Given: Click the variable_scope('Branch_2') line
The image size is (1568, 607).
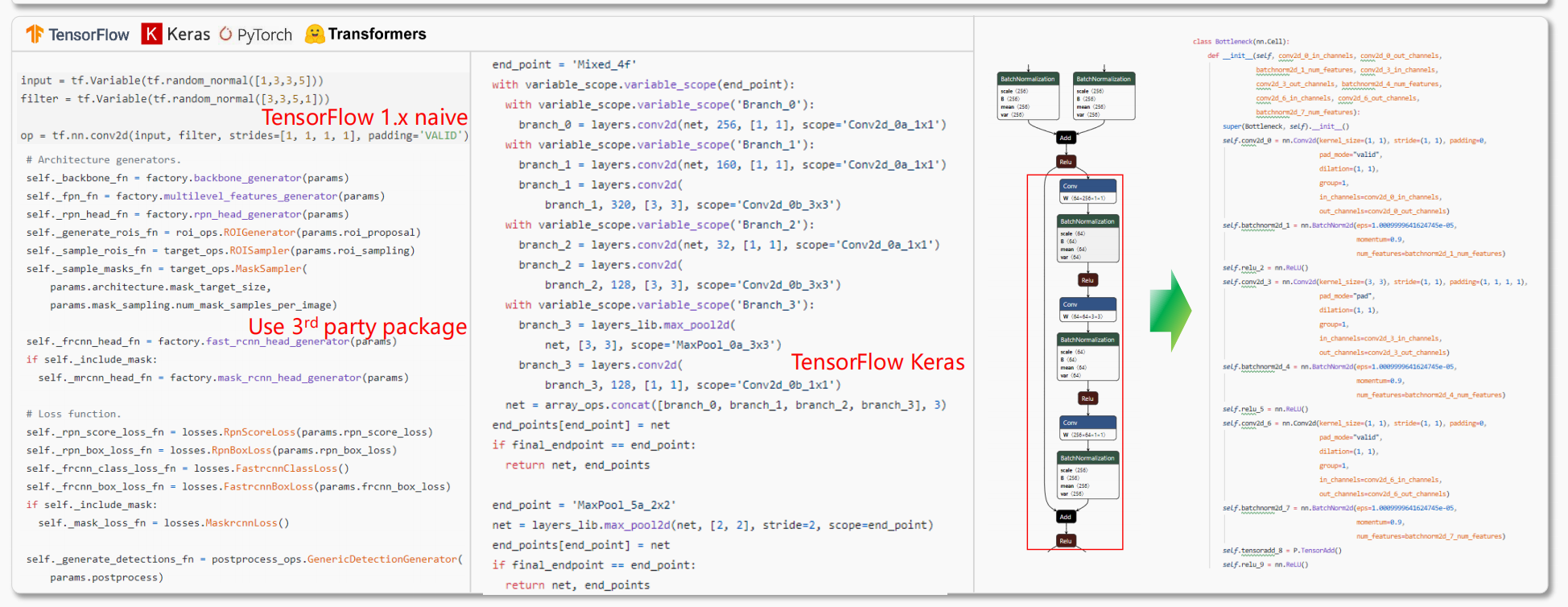Looking at the screenshot, I should pos(660,225).
